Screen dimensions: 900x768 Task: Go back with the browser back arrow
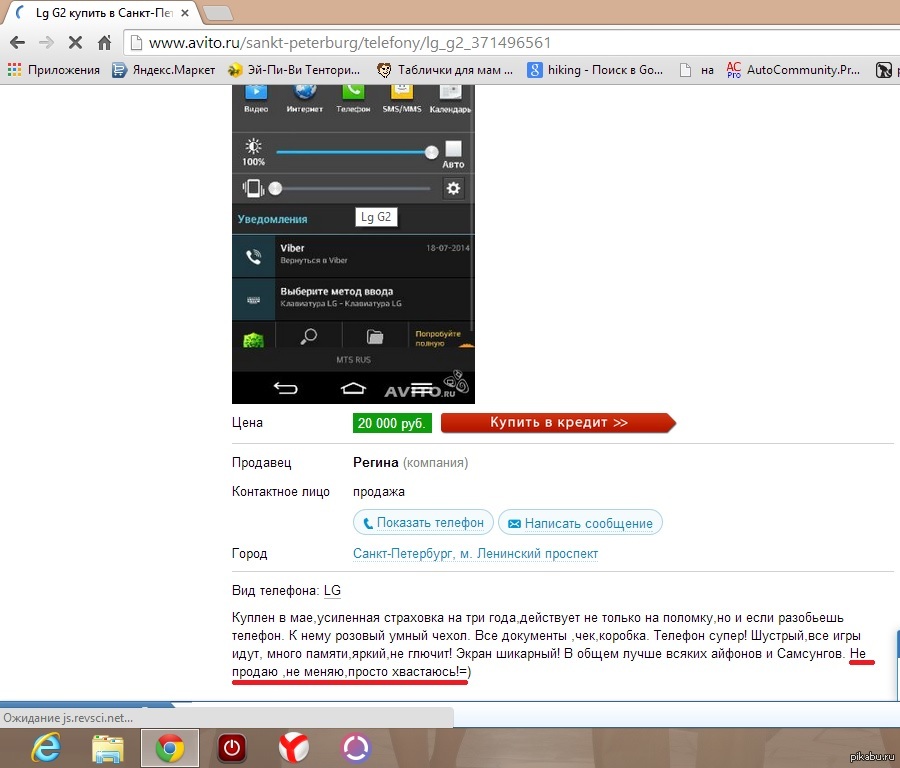tap(18, 42)
